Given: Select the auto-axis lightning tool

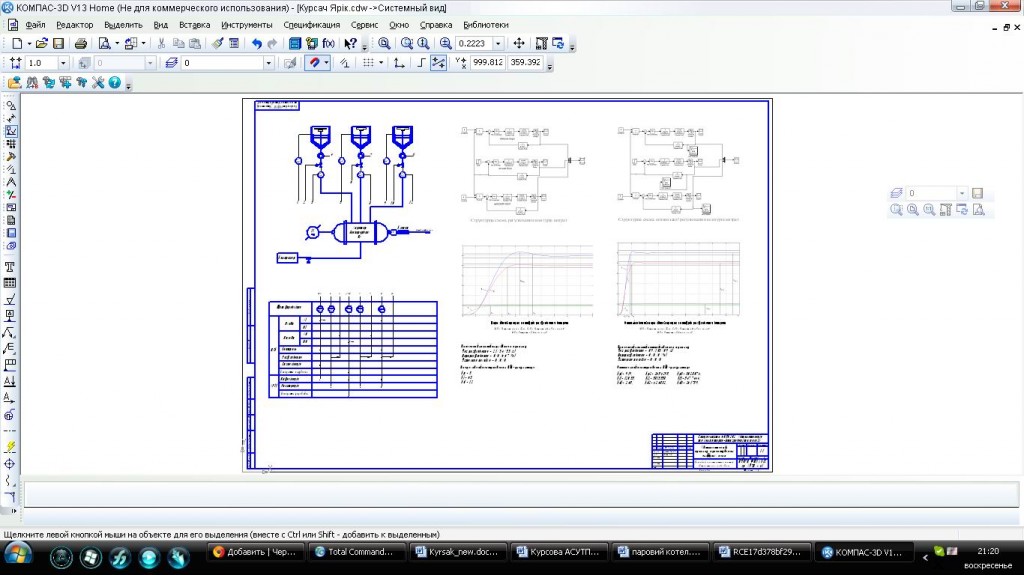Looking at the screenshot, I should (10, 447).
